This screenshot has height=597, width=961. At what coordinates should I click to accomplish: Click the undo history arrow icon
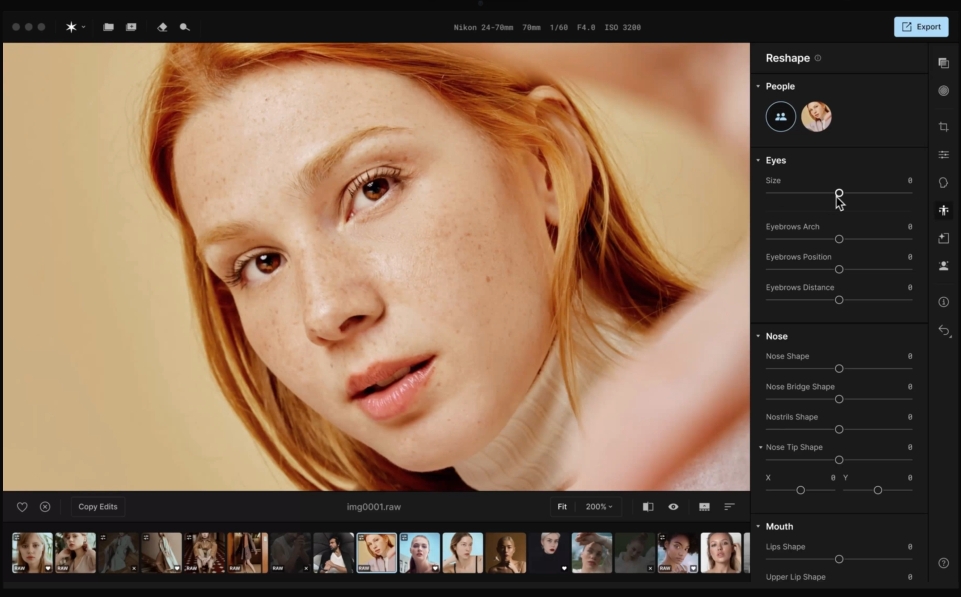943,331
